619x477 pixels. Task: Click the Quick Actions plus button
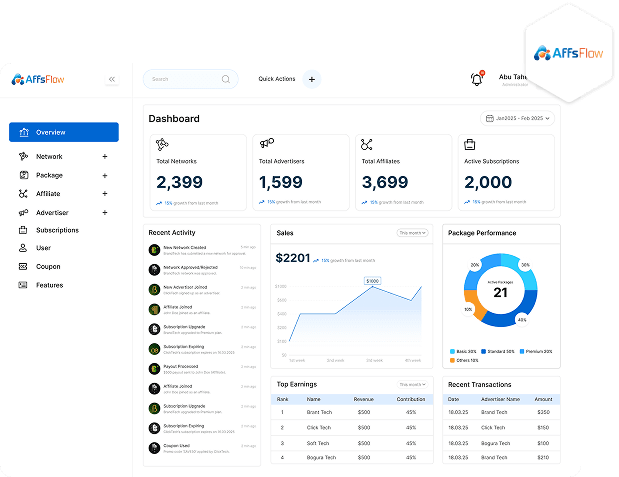click(311, 79)
